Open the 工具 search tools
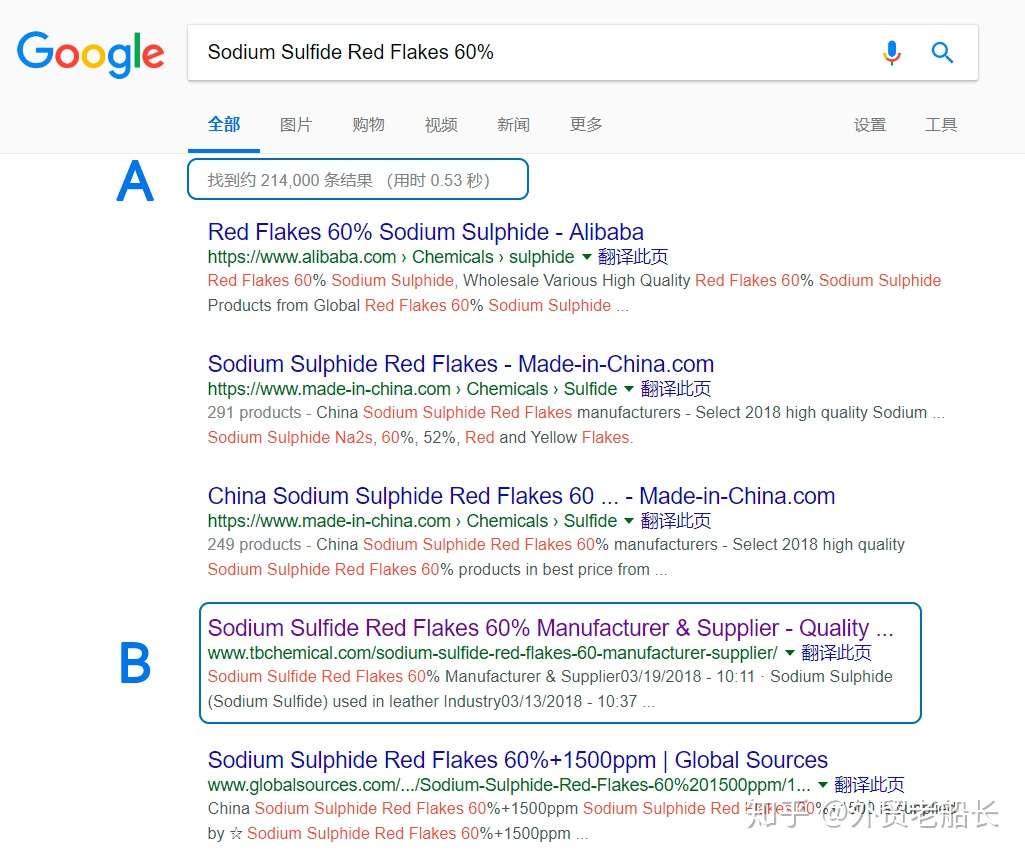 pyautogui.click(x=941, y=125)
